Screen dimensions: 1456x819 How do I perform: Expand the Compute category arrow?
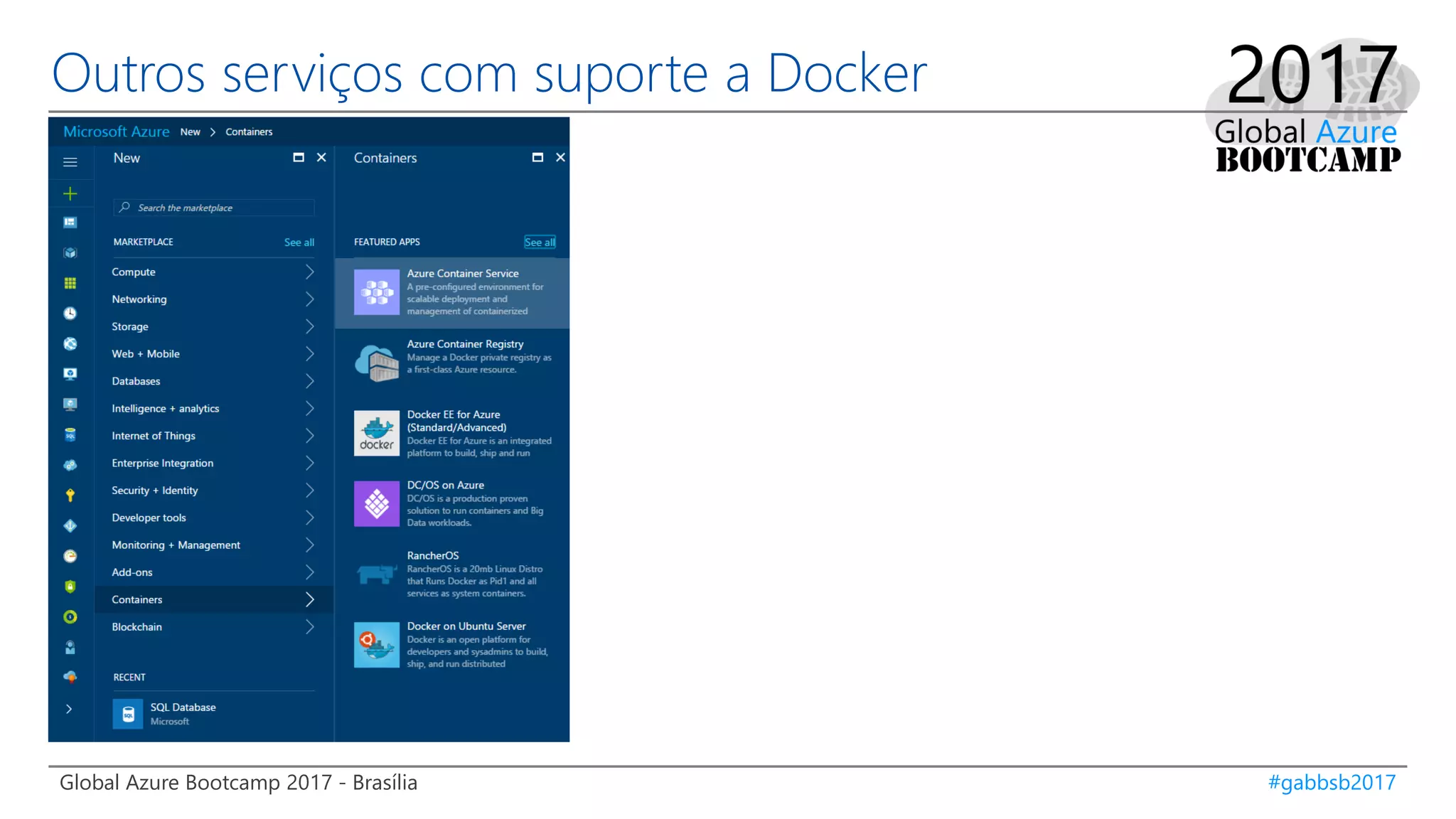[x=309, y=272]
